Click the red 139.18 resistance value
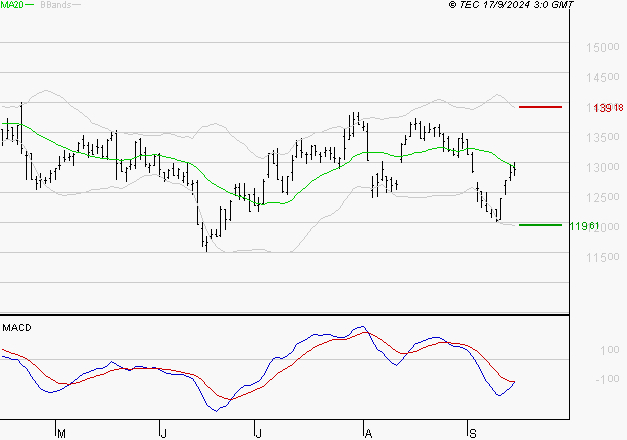The height and width of the screenshot is (440, 627). click(608, 108)
